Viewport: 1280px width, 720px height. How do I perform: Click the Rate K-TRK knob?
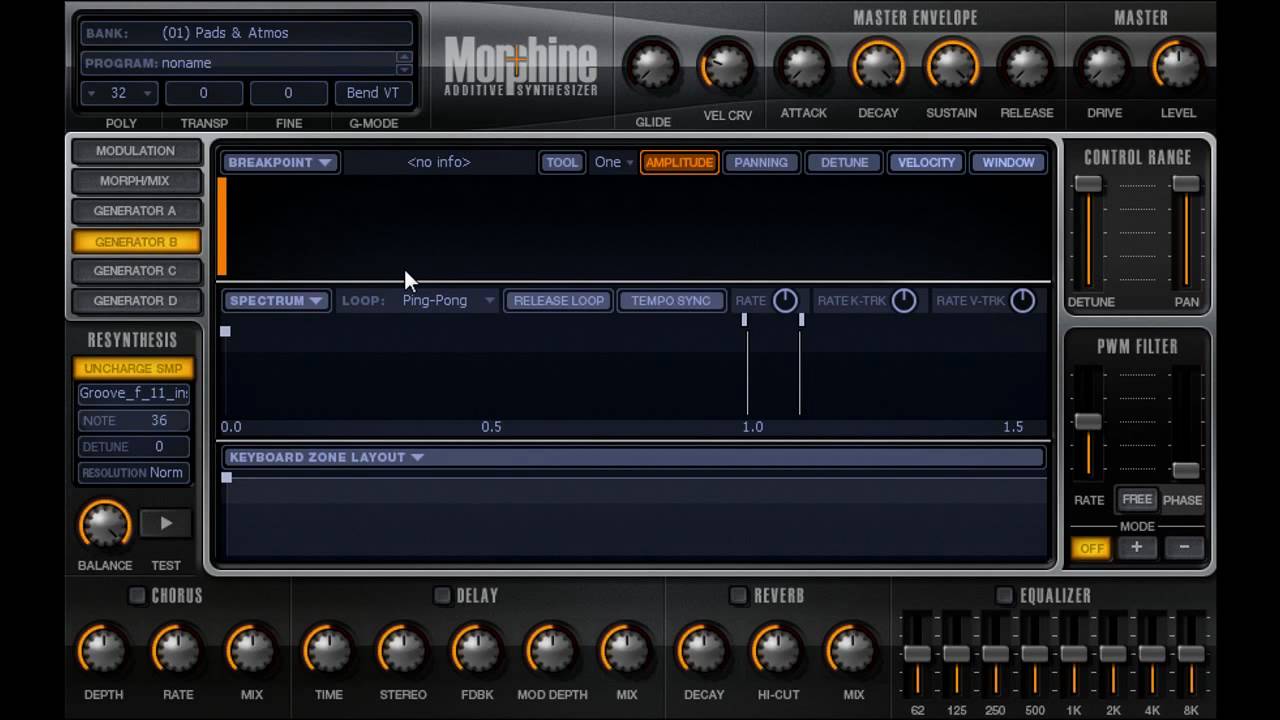click(903, 300)
